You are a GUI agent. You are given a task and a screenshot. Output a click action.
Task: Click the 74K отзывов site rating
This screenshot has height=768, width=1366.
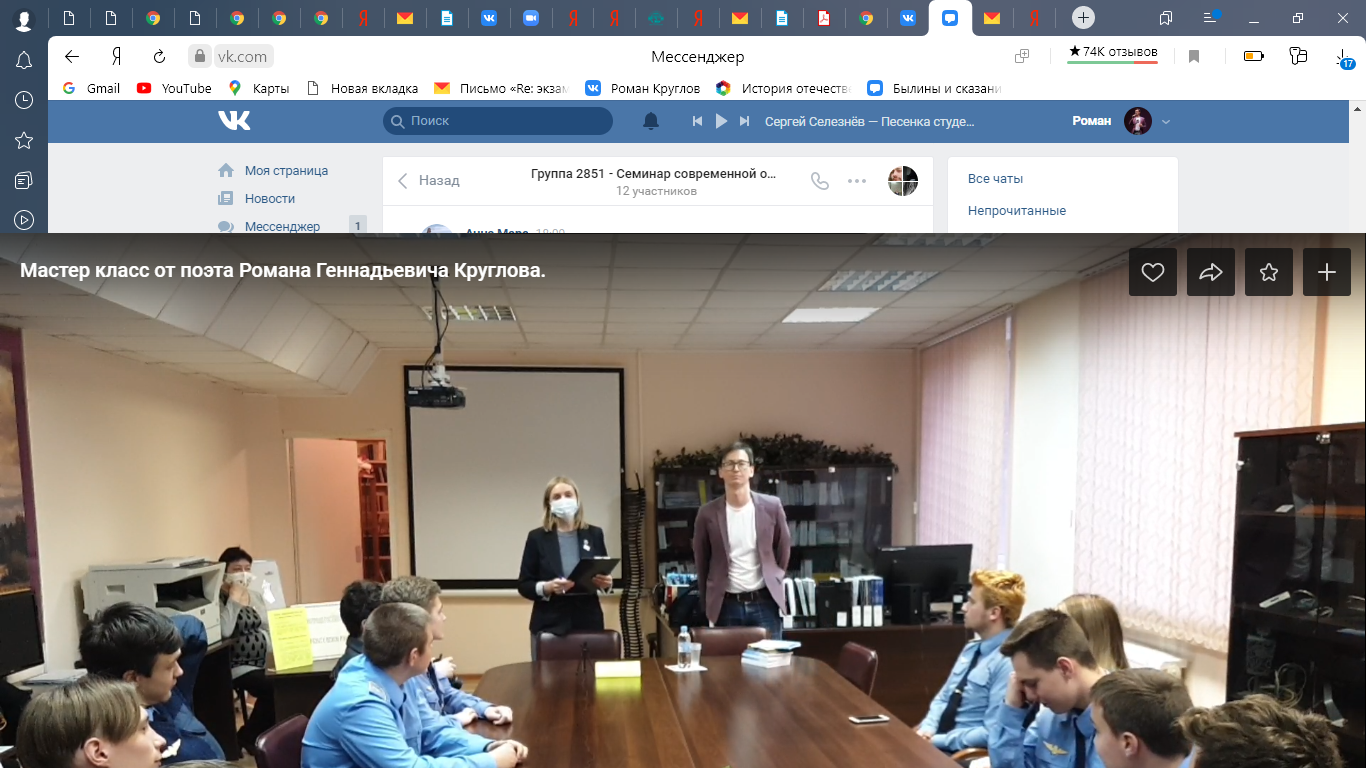[x=1112, y=53]
